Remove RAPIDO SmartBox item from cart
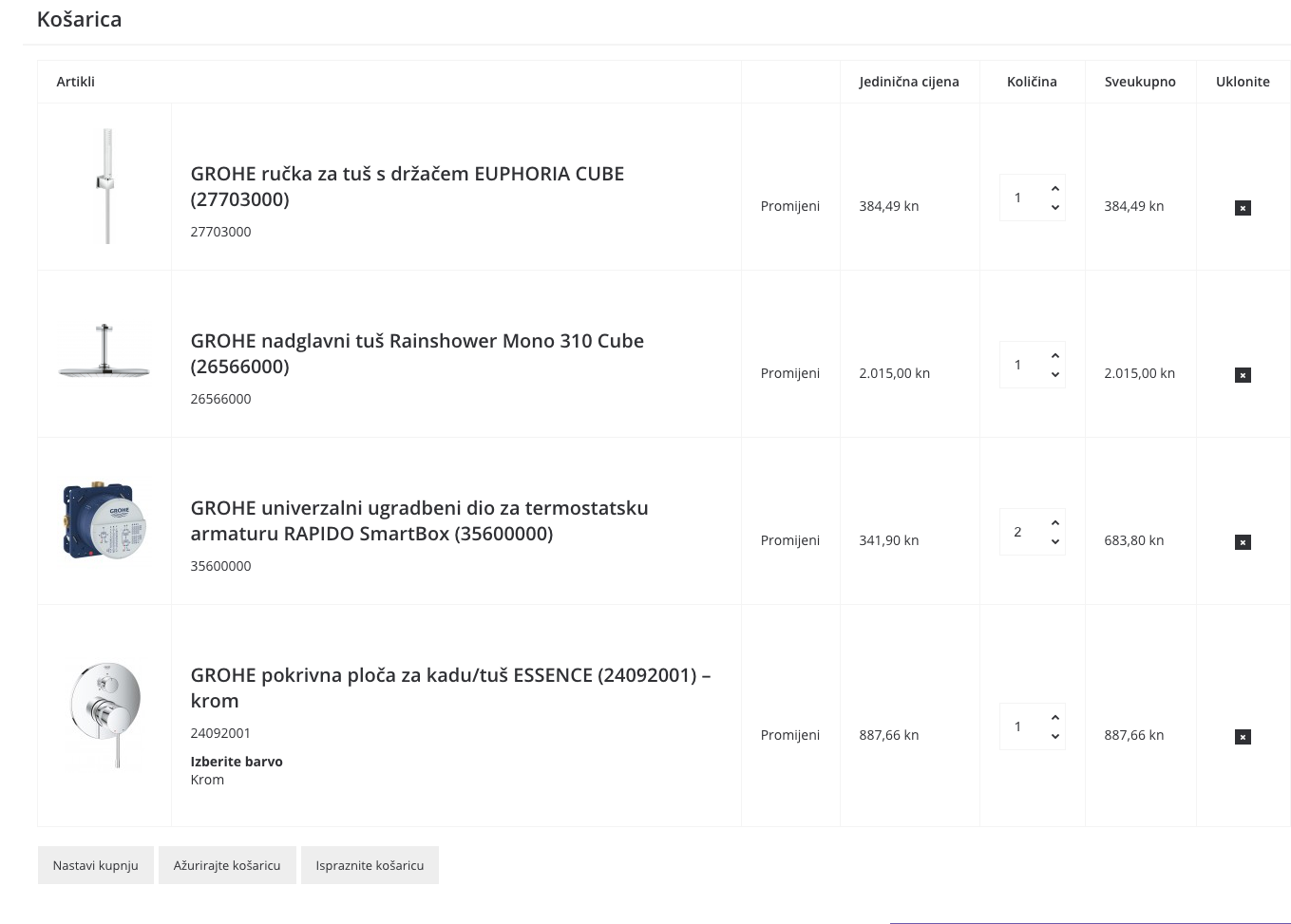Viewport: 1291px width, 924px height. 1243,542
